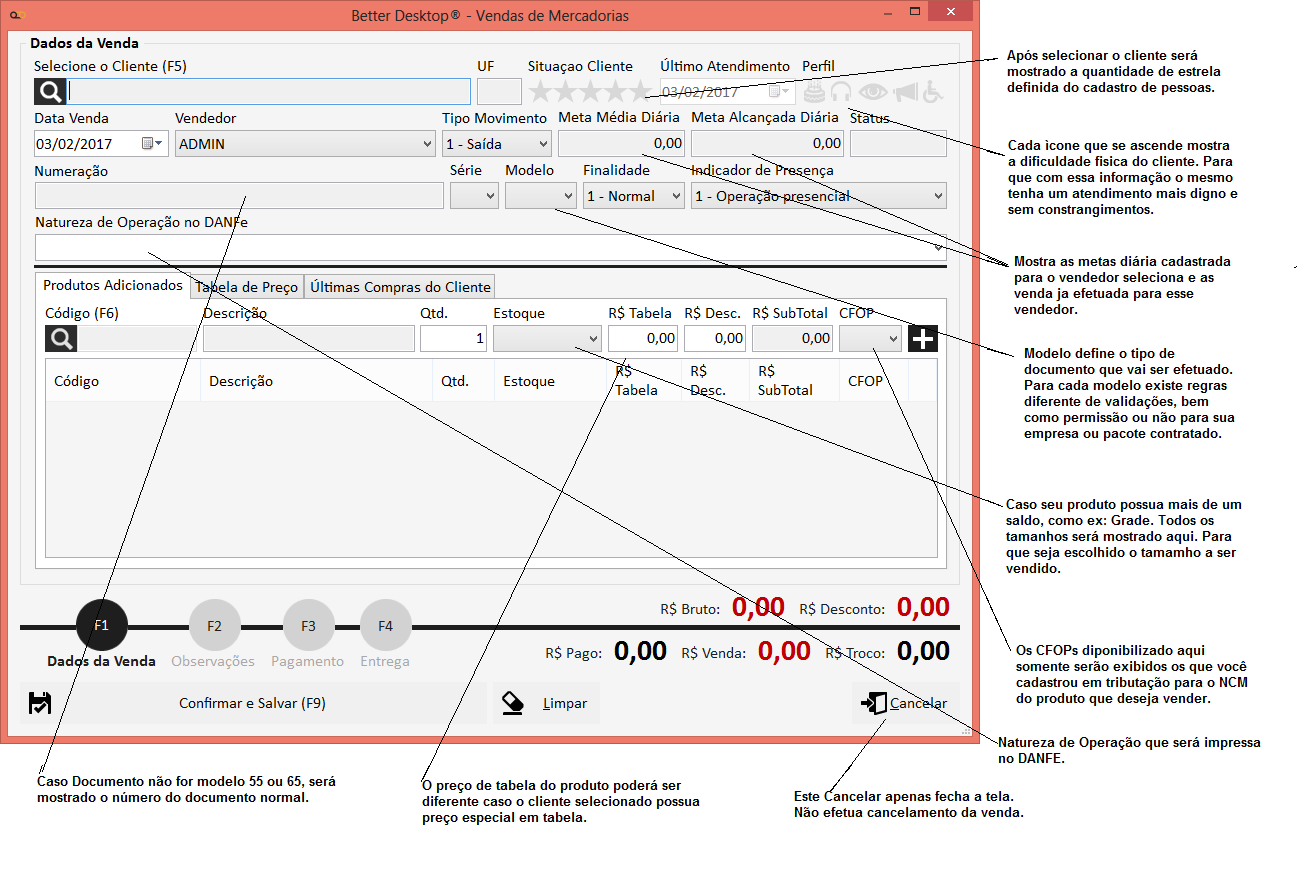The width and height of the screenshot is (1304, 870).
Task: Go to the F3 Pagamento step
Action: point(308,626)
